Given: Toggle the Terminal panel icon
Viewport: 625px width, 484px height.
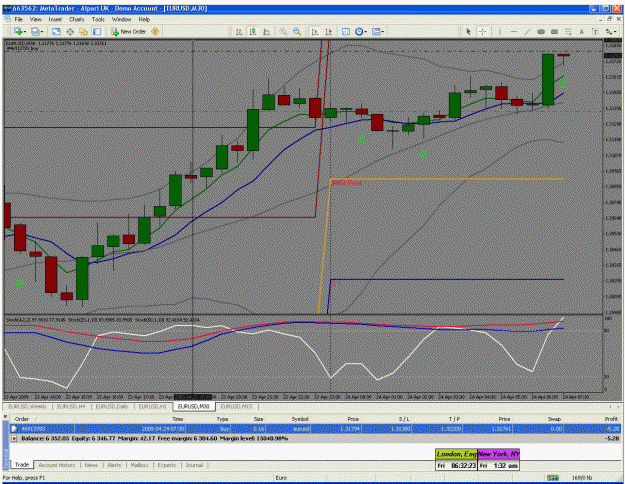Looking at the screenshot, I should (97, 31).
